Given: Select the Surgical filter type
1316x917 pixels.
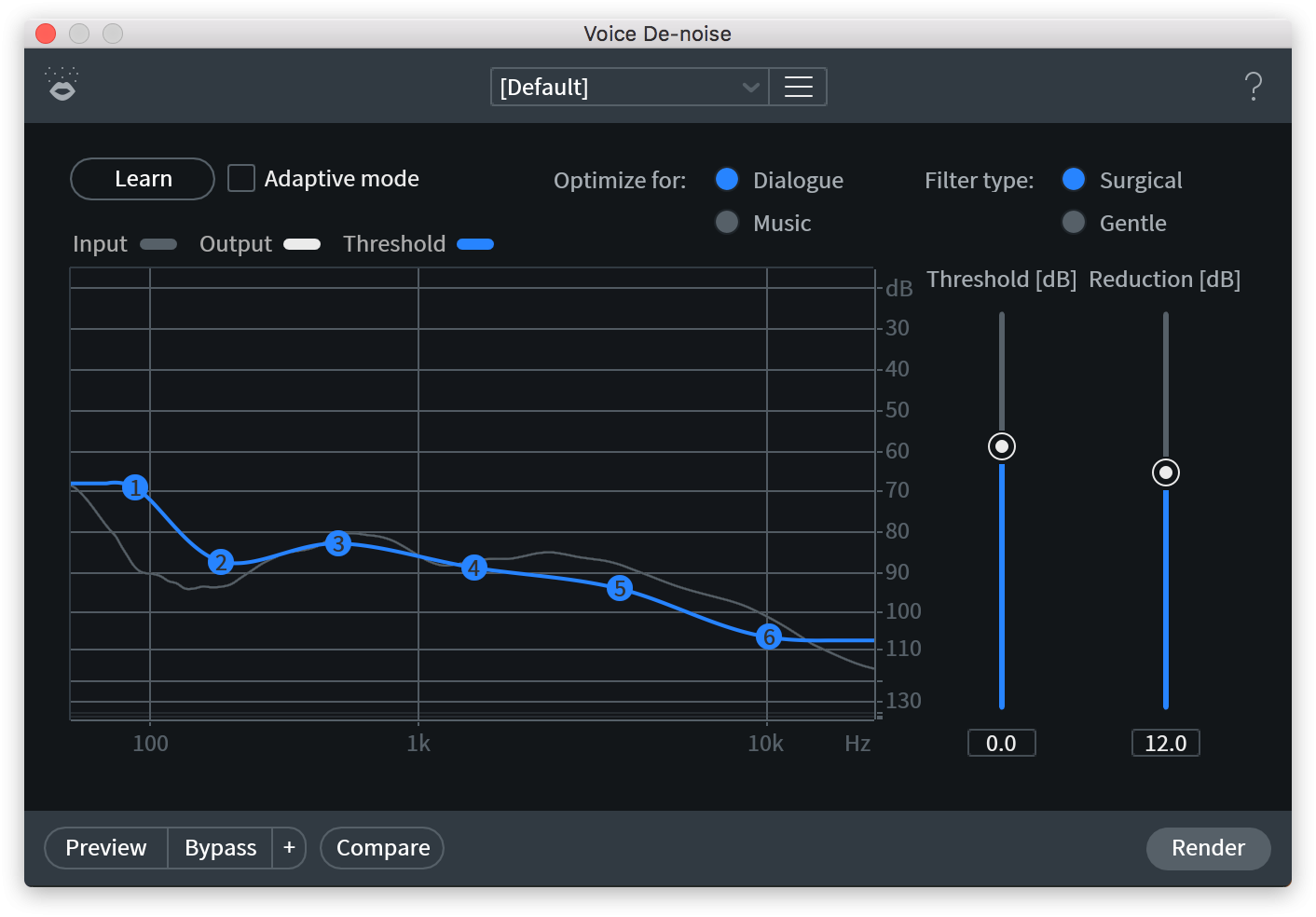Looking at the screenshot, I should tap(1074, 179).
